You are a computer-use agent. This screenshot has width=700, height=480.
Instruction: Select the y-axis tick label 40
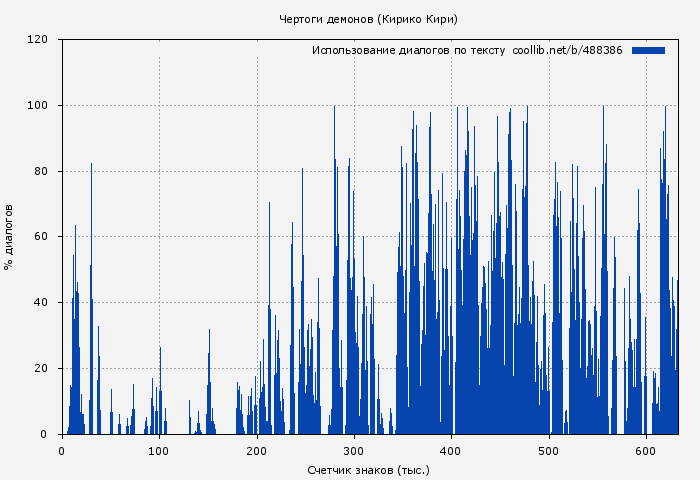(x=41, y=303)
